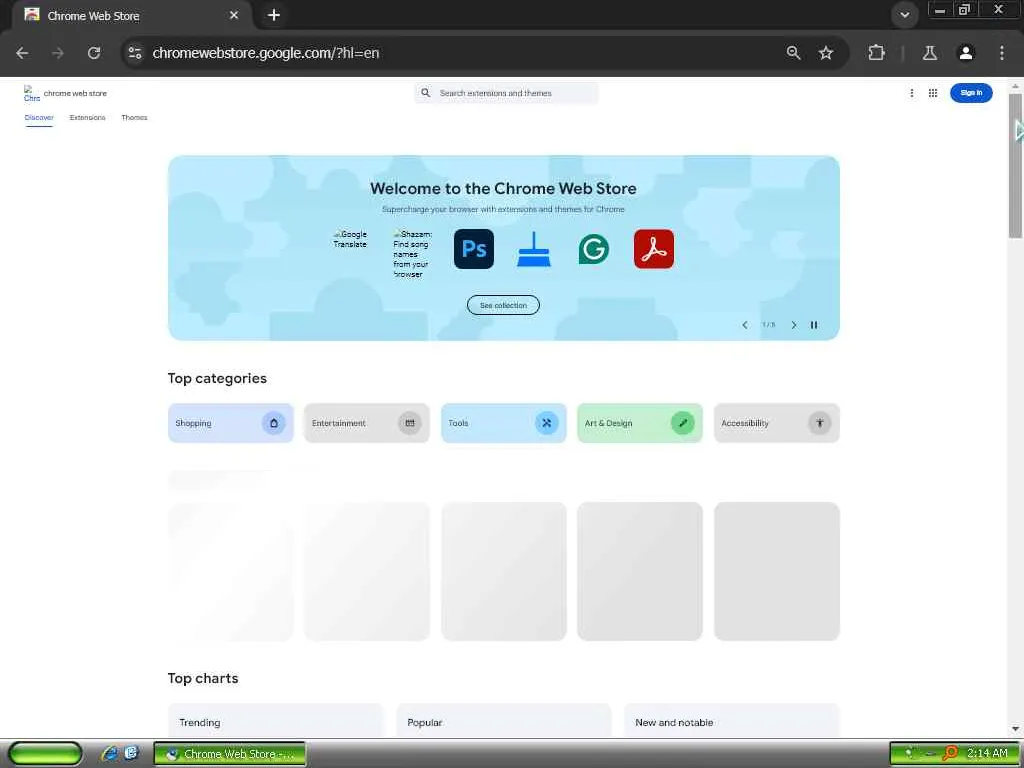Bookmark this page with the star icon
The width and height of the screenshot is (1024, 768).
click(x=826, y=53)
